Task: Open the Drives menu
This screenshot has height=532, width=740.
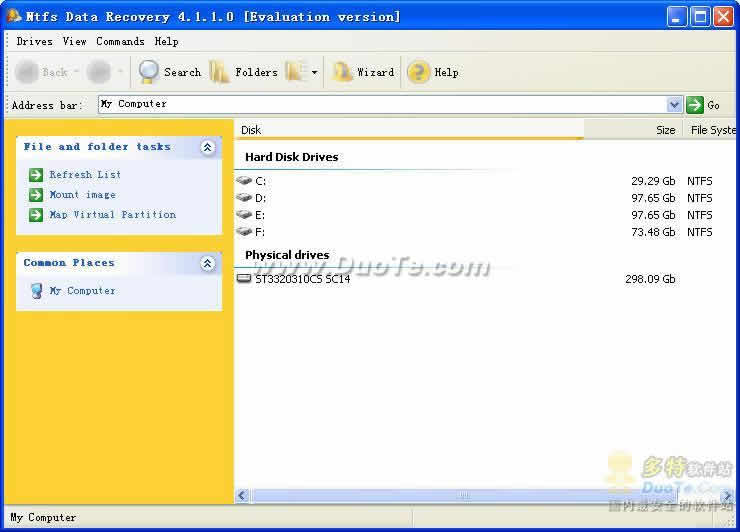Action: 34,42
